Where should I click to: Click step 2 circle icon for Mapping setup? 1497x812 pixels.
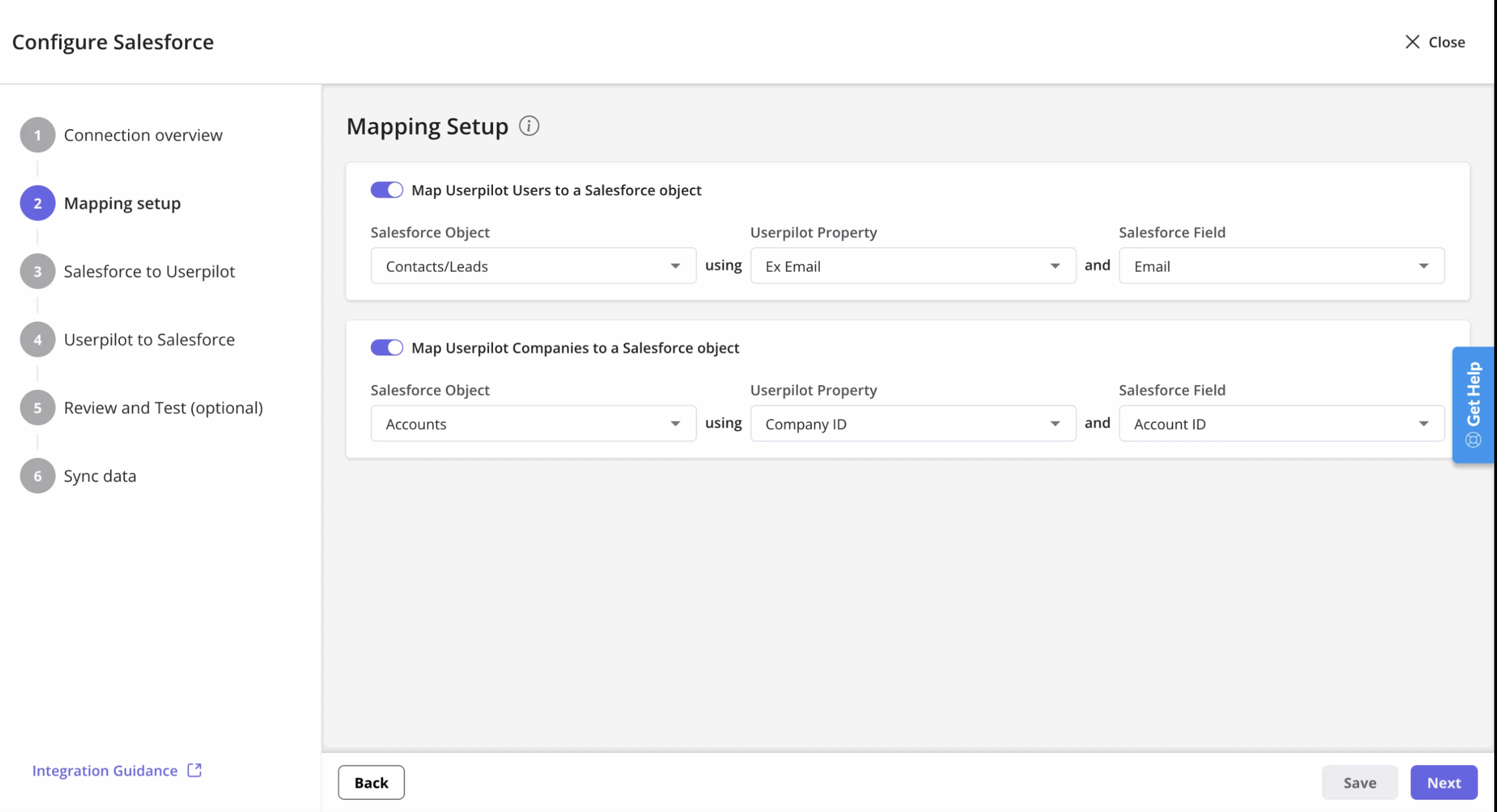click(x=37, y=203)
